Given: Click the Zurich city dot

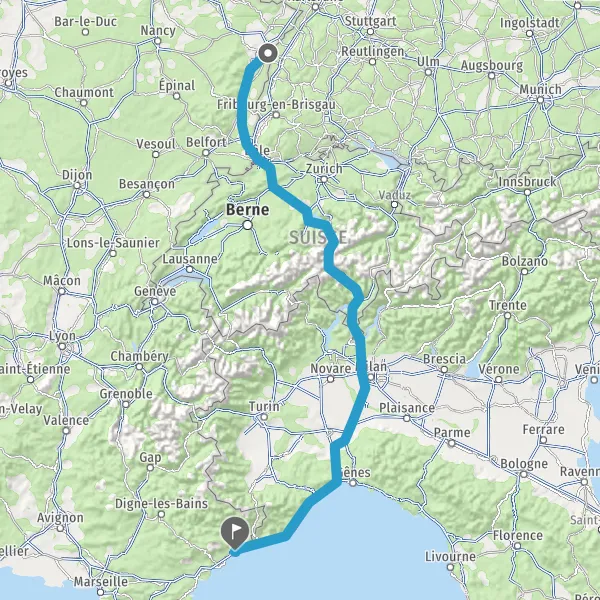Looking at the screenshot, I should (x=324, y=179).
